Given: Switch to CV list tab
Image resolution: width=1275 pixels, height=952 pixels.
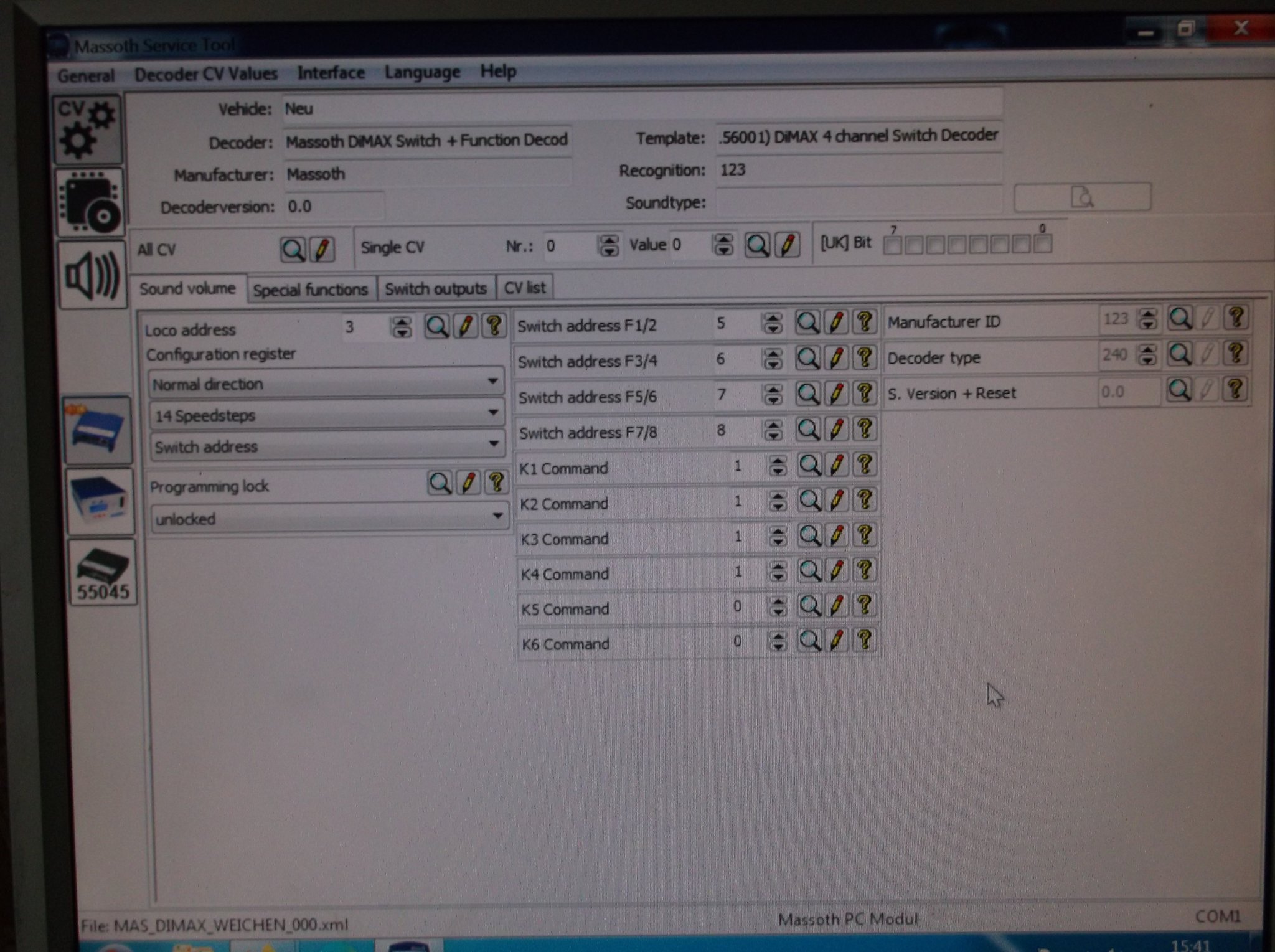Looking at the screenshot, I should pos(525,288).
